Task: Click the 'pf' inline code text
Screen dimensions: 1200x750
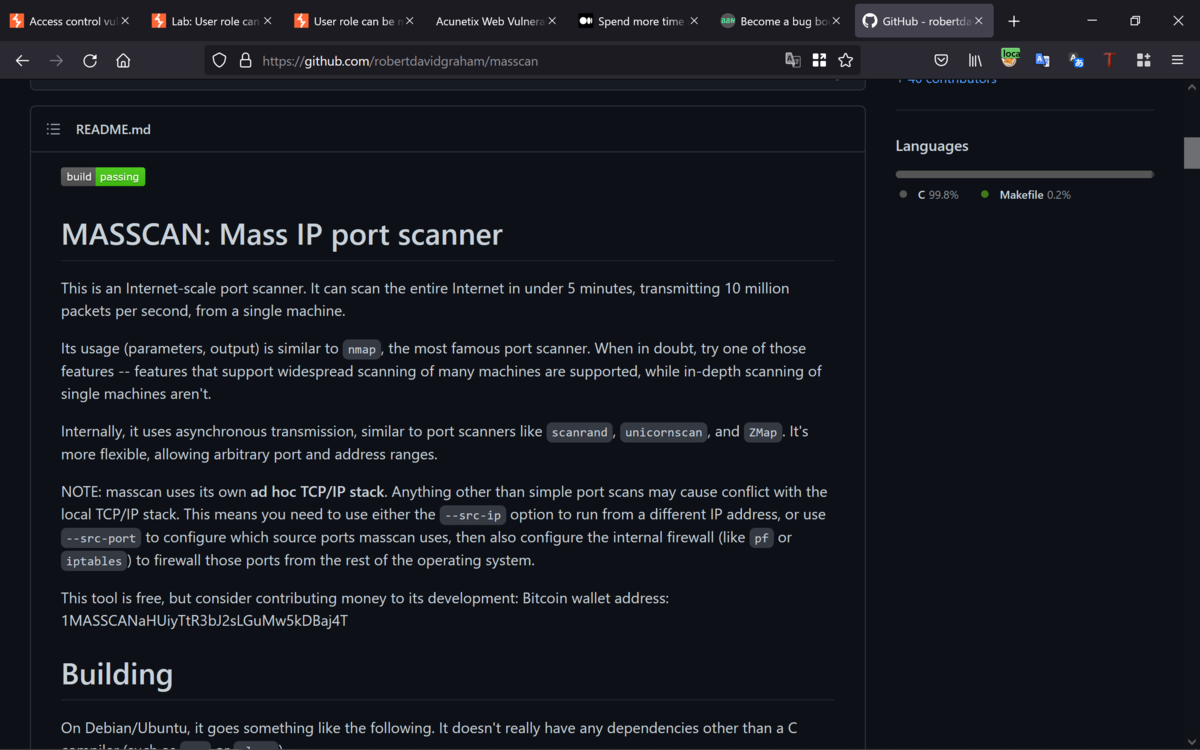Action: click(762, 538)
